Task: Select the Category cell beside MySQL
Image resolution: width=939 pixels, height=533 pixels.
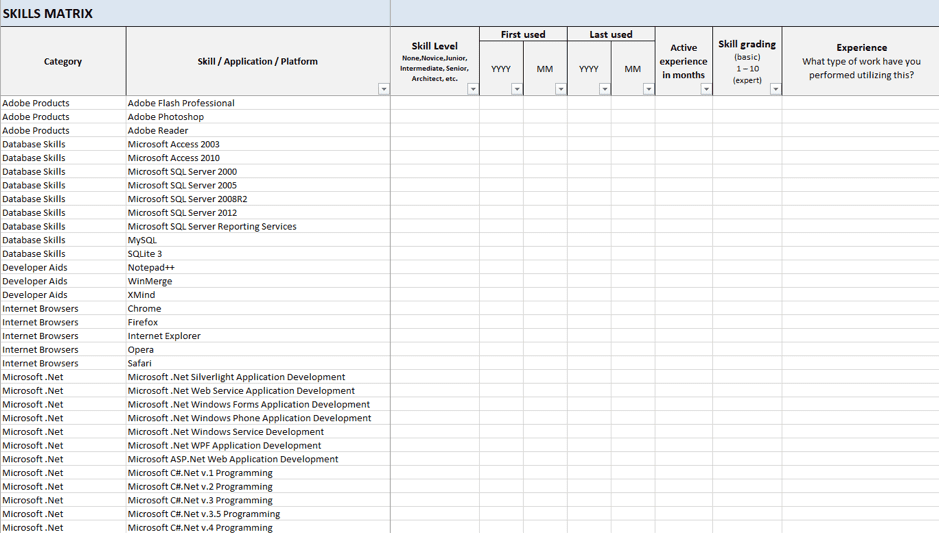Action: tap(63, 240)
